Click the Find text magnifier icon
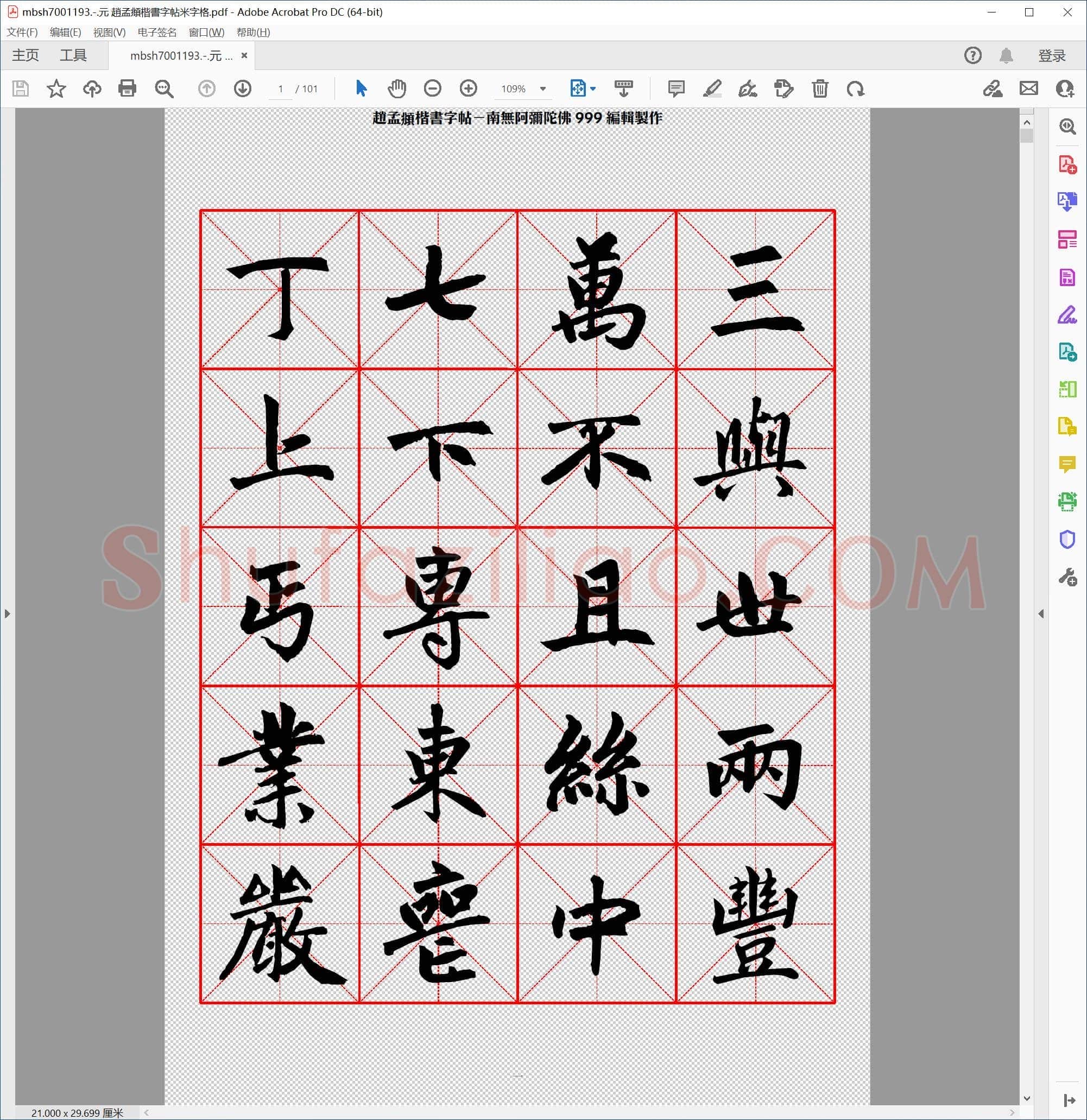The height and width of the screenshot is (1120, 1087). tap(164, 88)
